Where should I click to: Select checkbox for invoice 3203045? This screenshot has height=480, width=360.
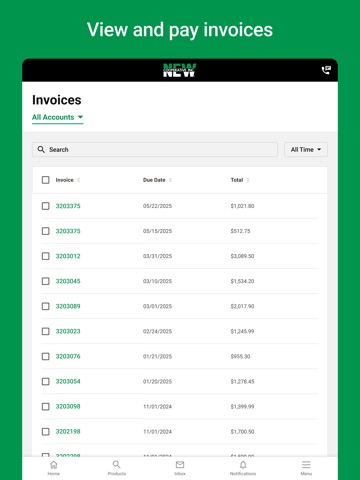point(46,281)
